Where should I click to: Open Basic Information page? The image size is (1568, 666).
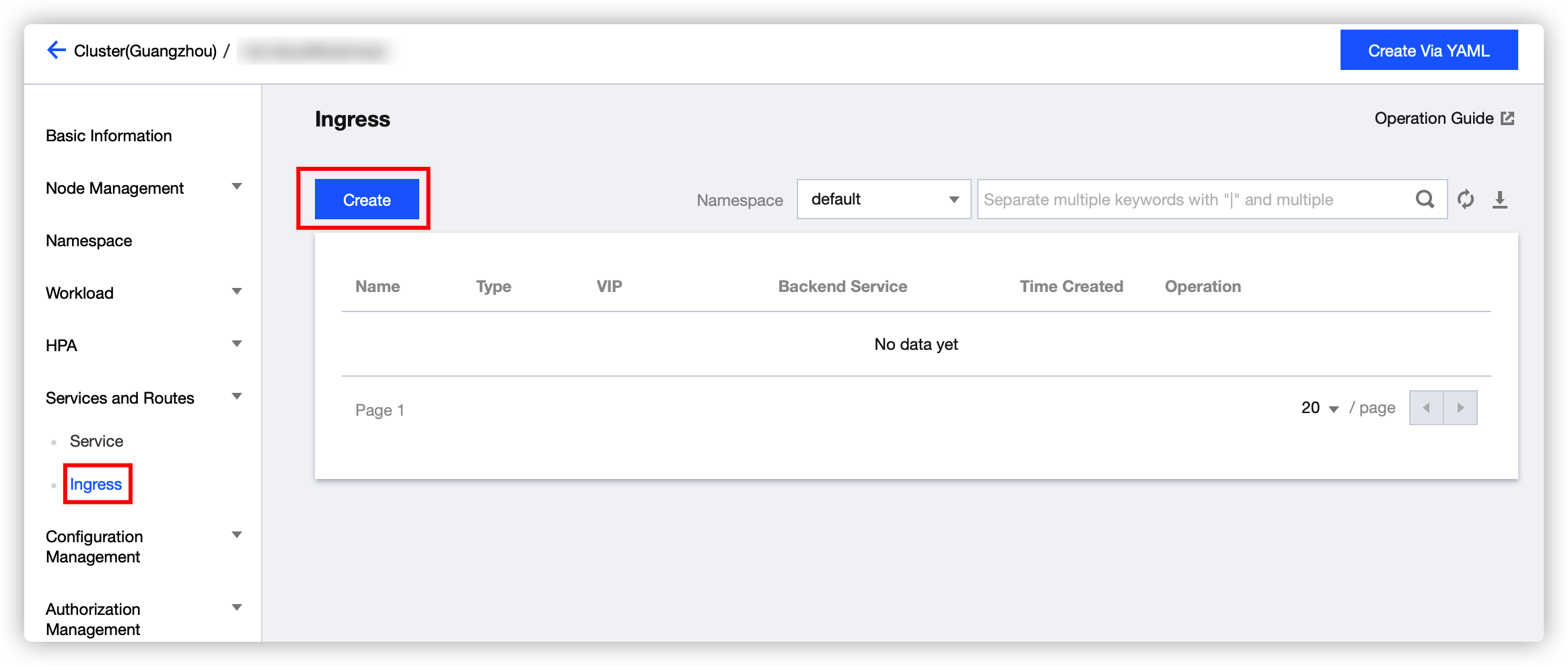coord(109,136)
